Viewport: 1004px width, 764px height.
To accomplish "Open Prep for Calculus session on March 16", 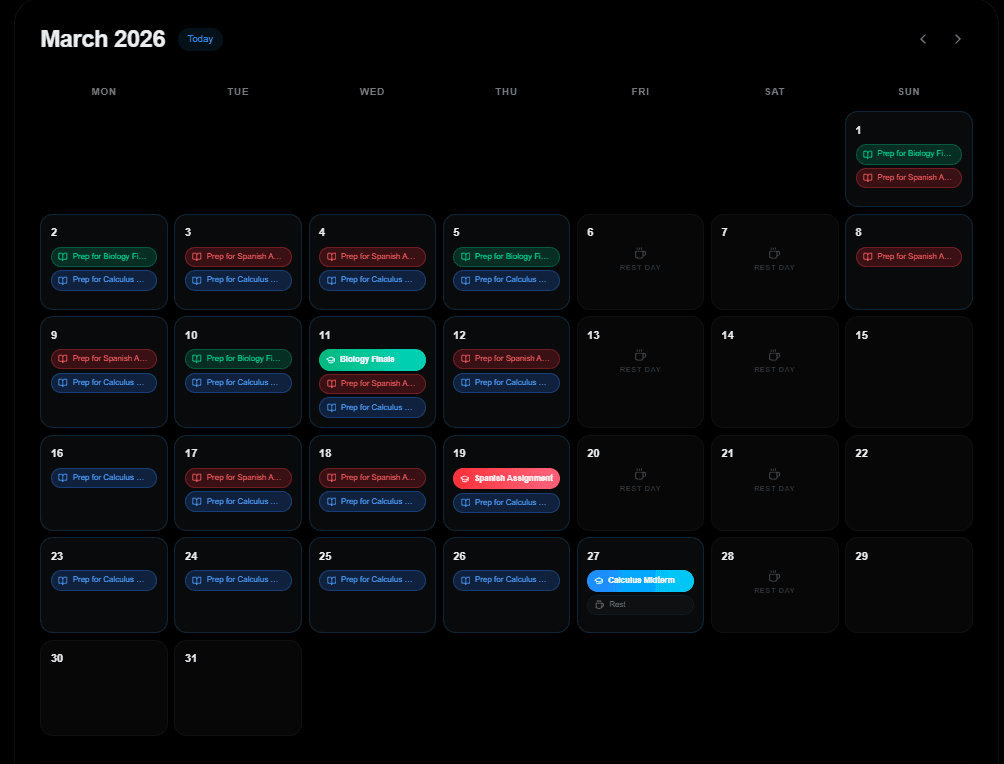I will click(x=104, y=478).
